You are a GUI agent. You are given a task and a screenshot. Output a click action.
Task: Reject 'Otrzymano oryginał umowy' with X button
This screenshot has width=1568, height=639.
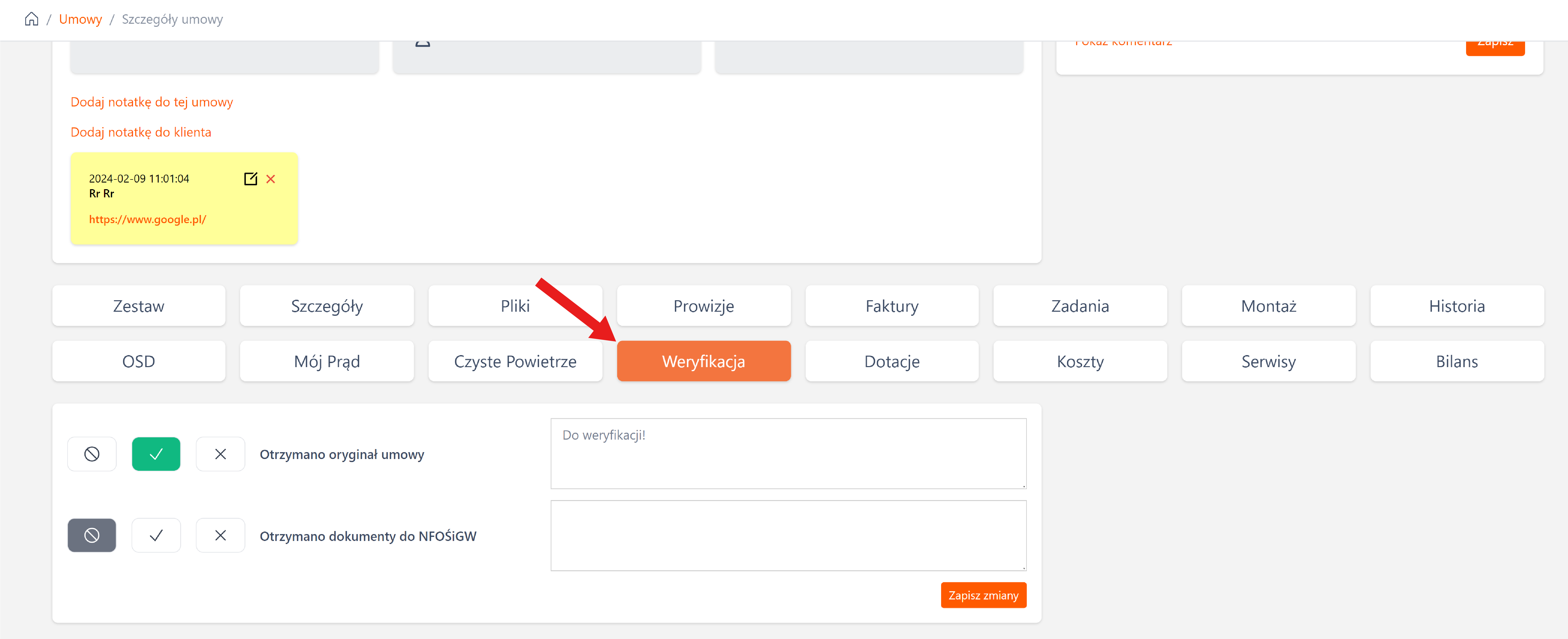point(220,454)
